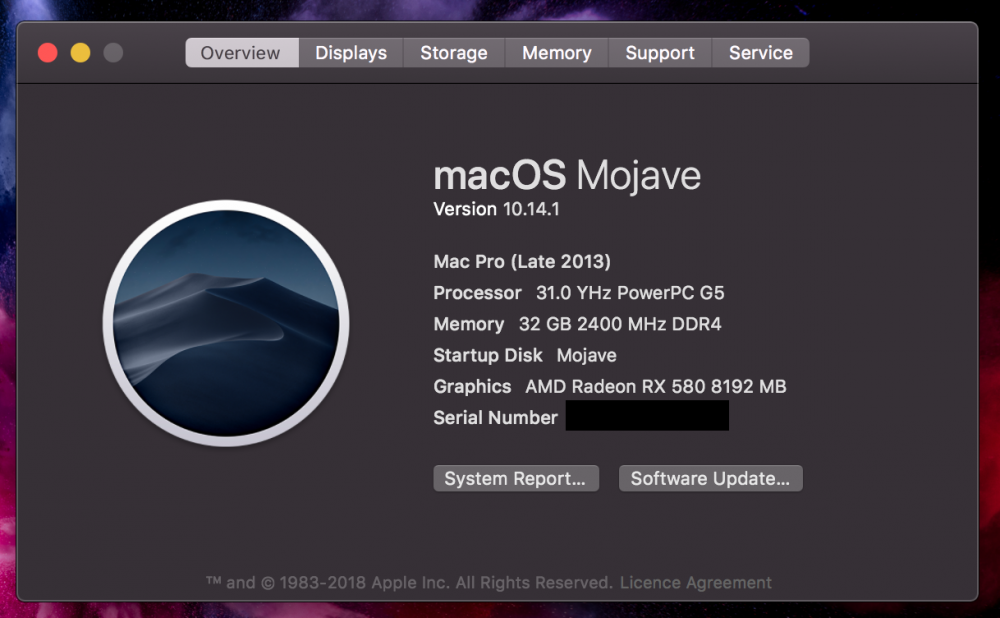Click the Version 10.14.1 text

pos(496,209)
